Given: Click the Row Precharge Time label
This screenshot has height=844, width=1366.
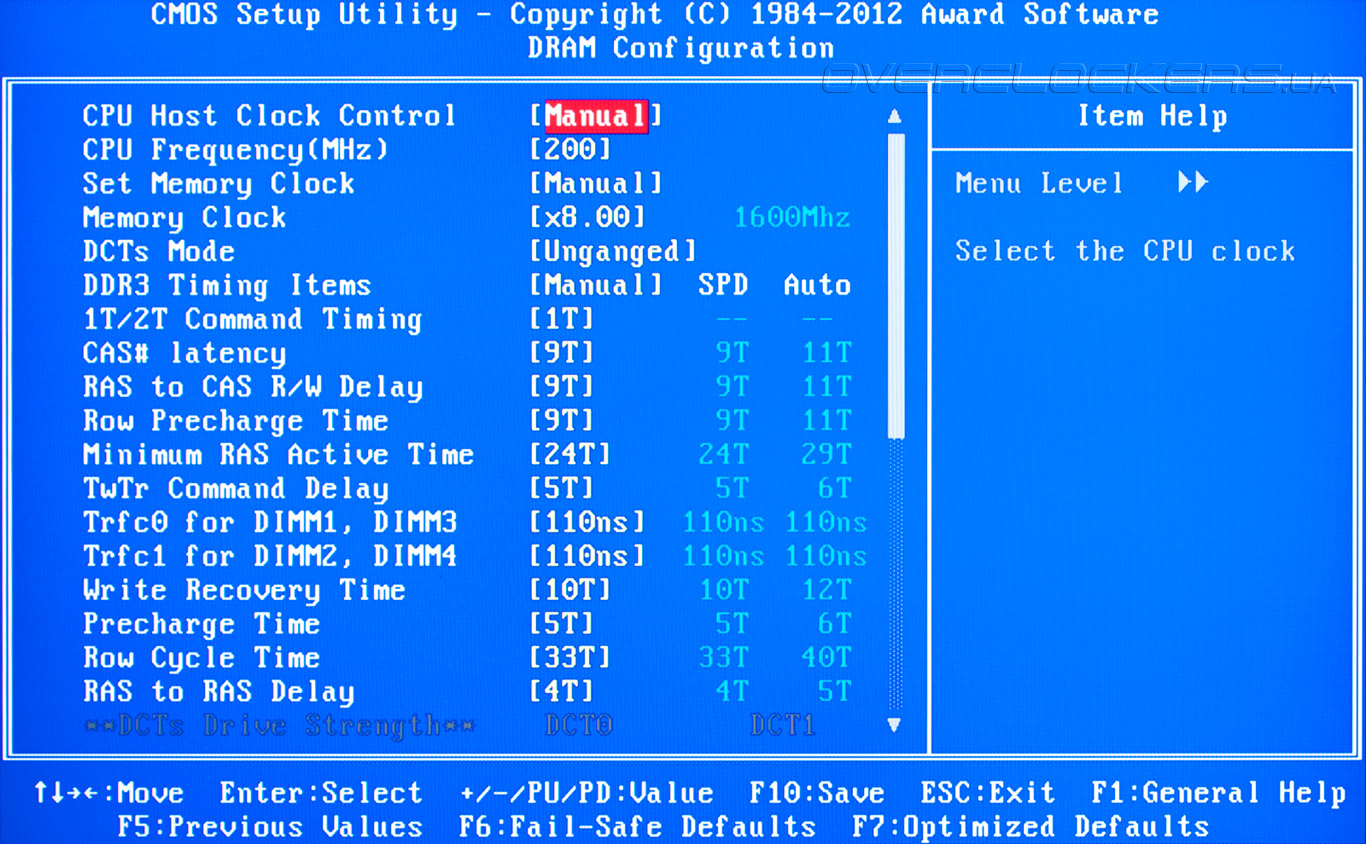Looking at the screenshot, I should click(x=235, y=422).
